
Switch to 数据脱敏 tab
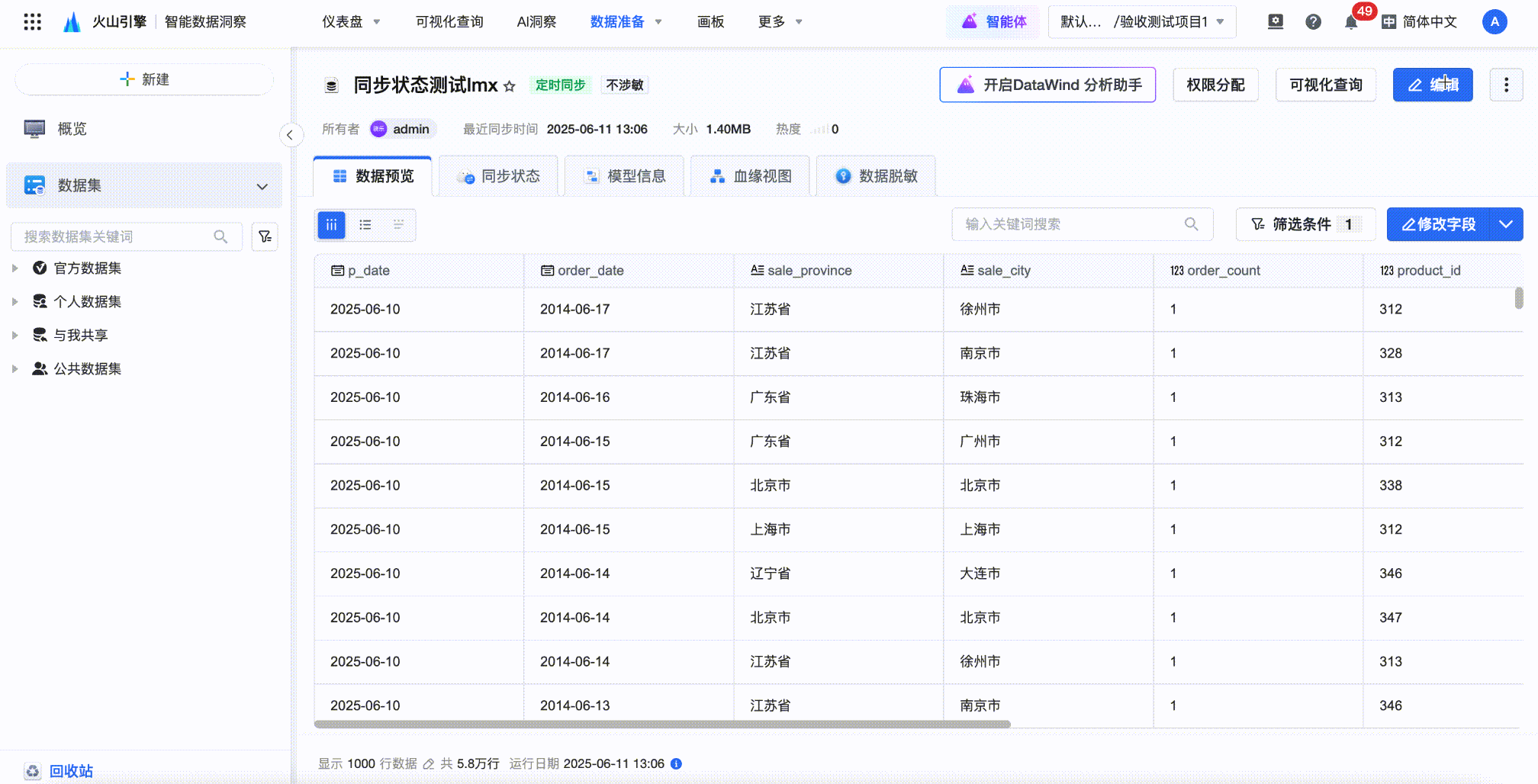coord(877,176)
